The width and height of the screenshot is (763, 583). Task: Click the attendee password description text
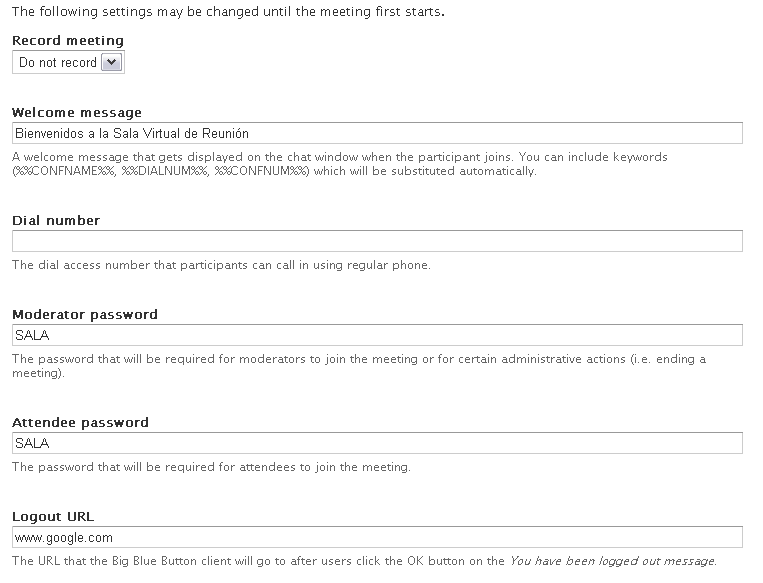pos(211,467)
